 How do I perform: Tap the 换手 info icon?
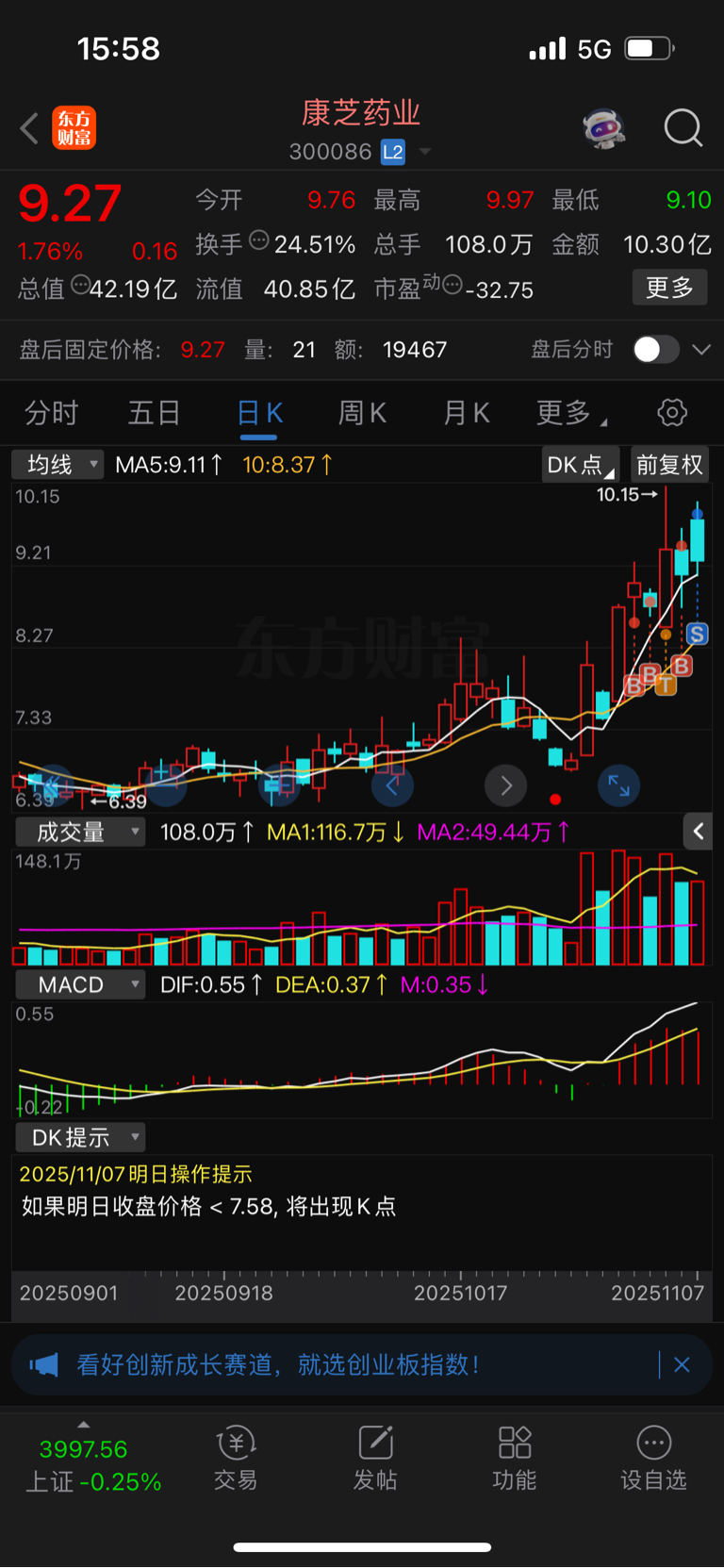click(259, 241)
